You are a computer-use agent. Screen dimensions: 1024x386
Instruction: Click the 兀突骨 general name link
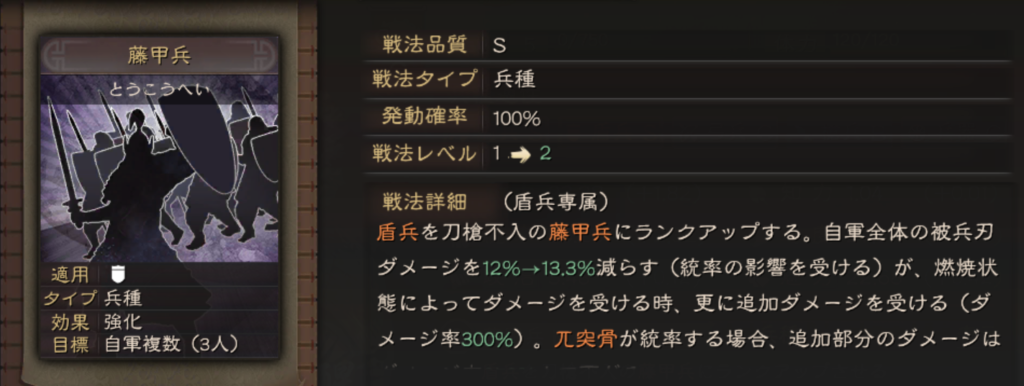[x=586, y=339]
